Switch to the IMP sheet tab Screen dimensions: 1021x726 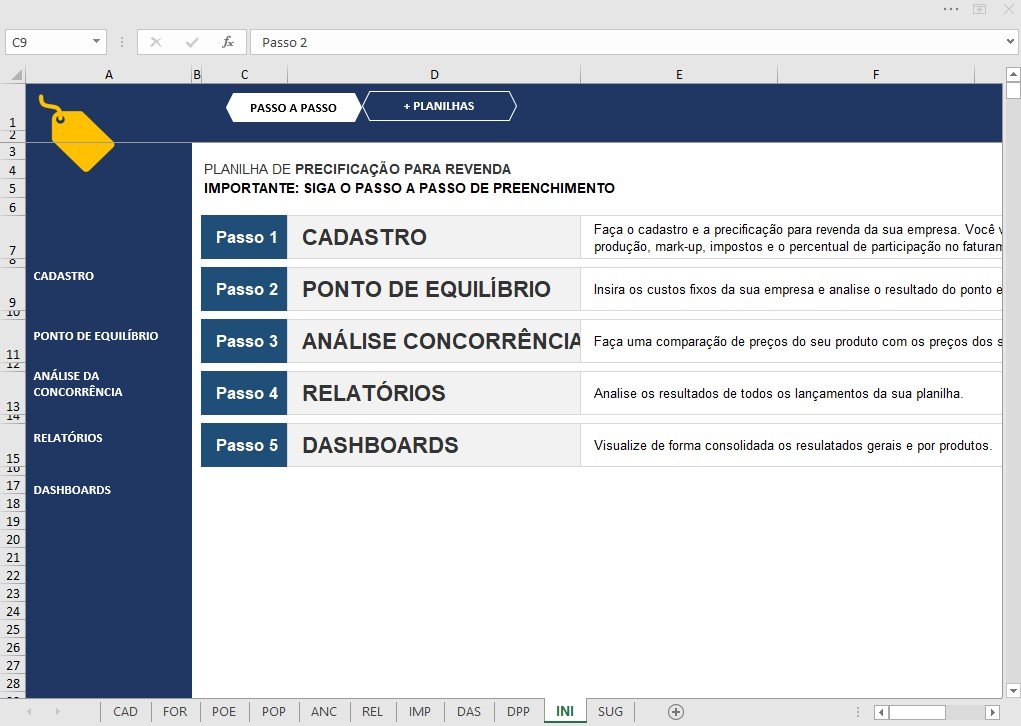(419, 712)
